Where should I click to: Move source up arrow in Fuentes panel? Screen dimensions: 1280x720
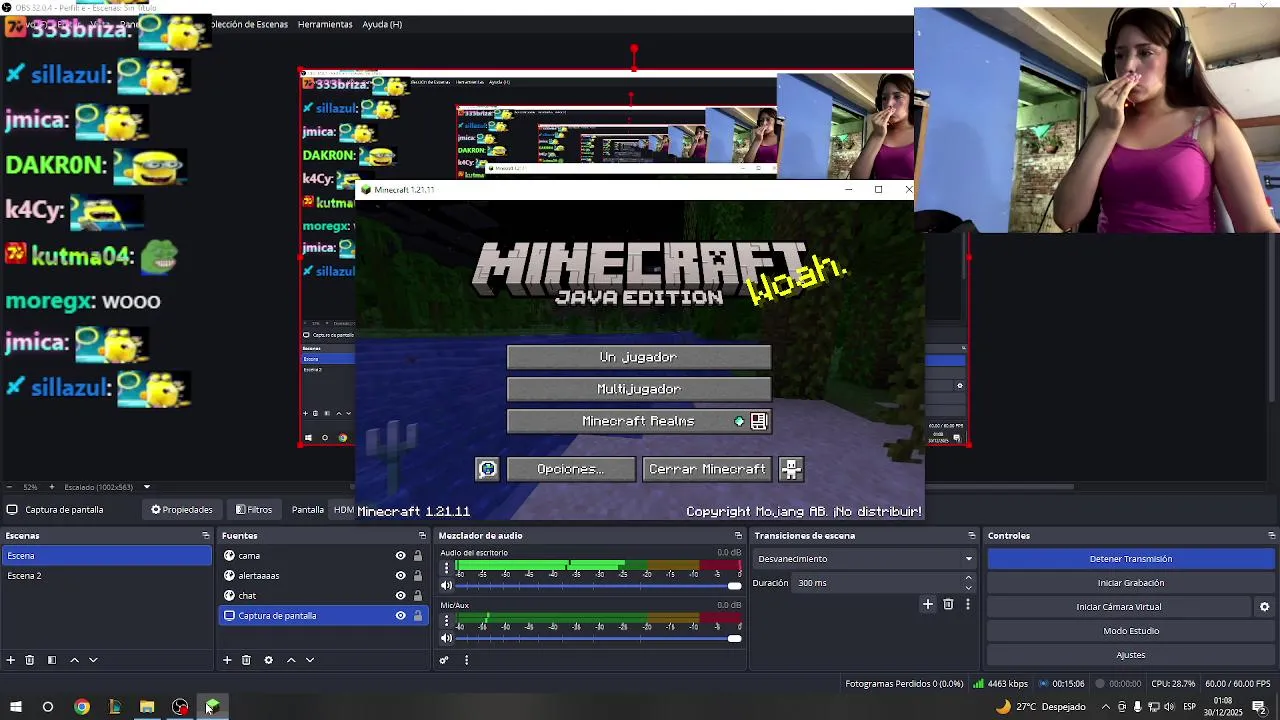coord(291,660)
